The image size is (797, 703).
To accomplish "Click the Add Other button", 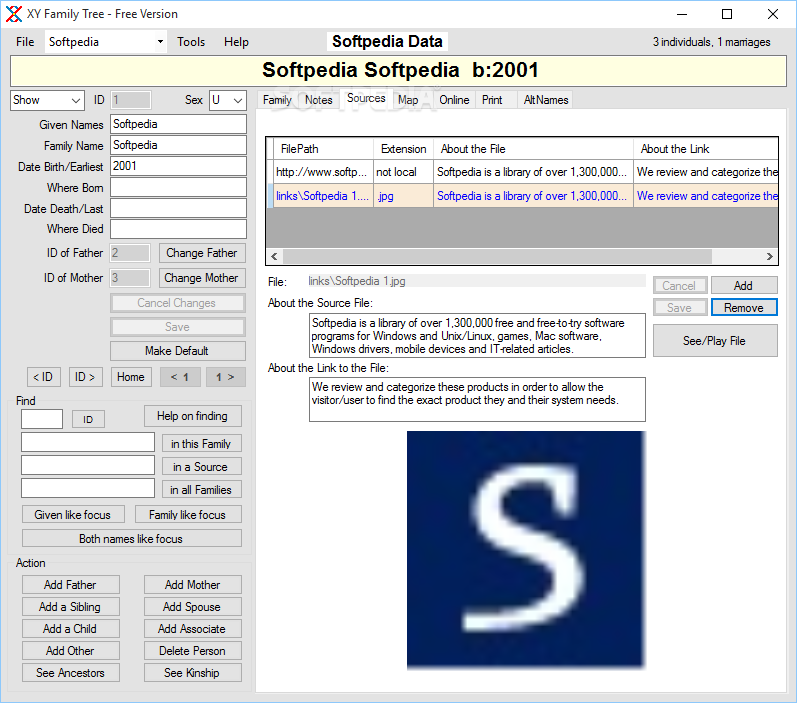I will coord(71,650).
